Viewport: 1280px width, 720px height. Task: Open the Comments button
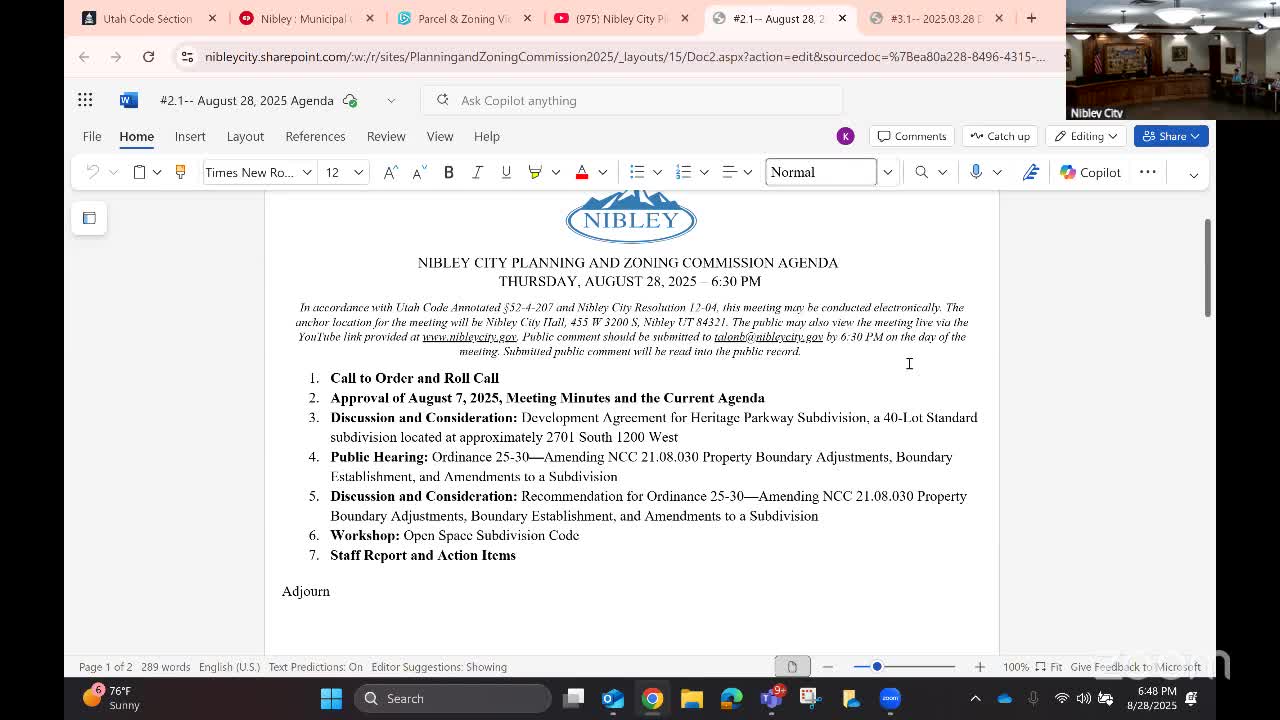(912, 136)
